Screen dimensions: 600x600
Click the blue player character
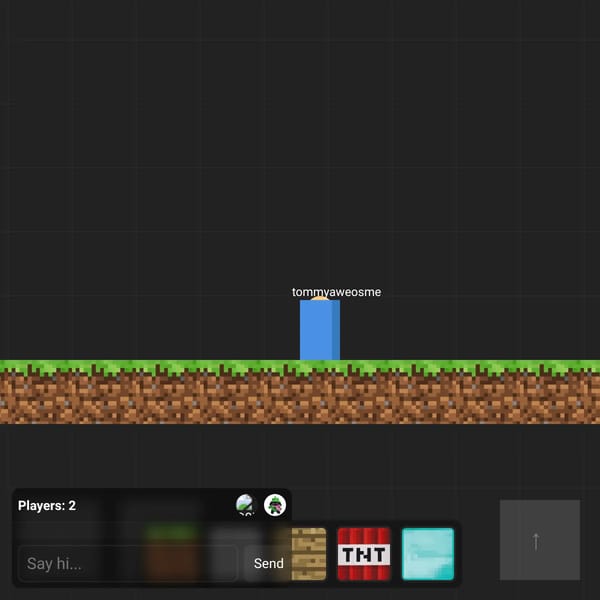click(x=320, y=329)
